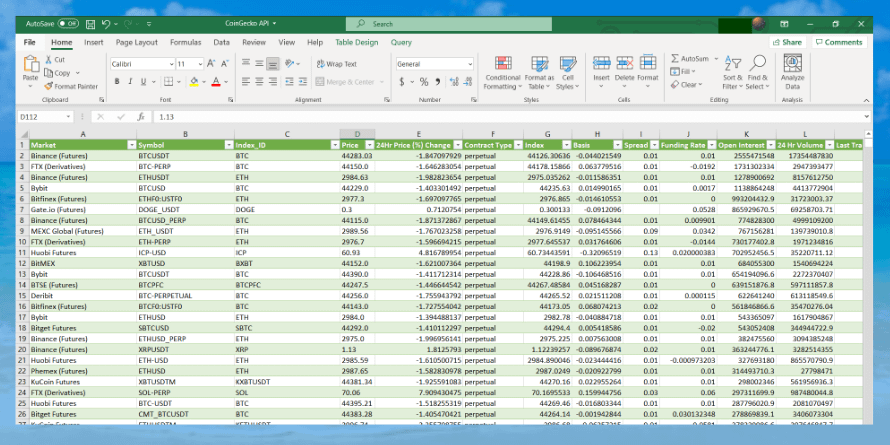Image resolution: width=890 pixels, height=445 pixels.
Task: Click the AutoSum sigma icon
Action: (x=674, y=59)
